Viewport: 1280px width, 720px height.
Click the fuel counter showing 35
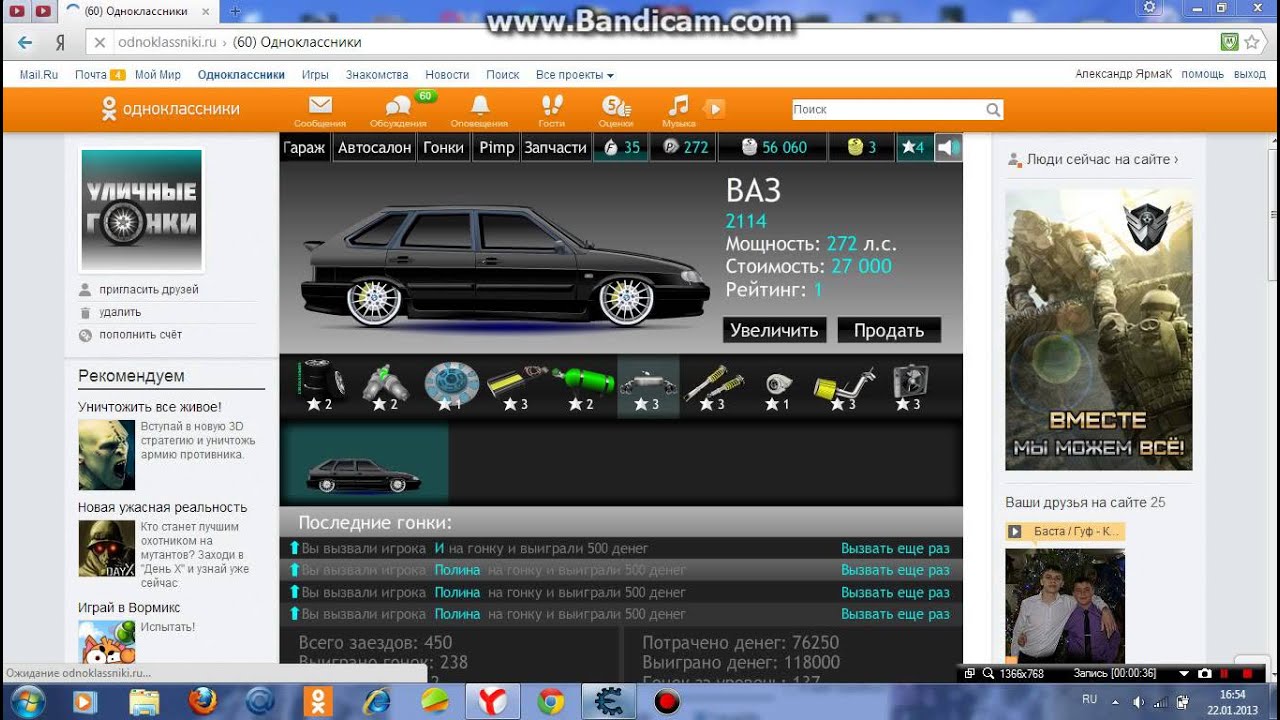(x=620, y=147)
